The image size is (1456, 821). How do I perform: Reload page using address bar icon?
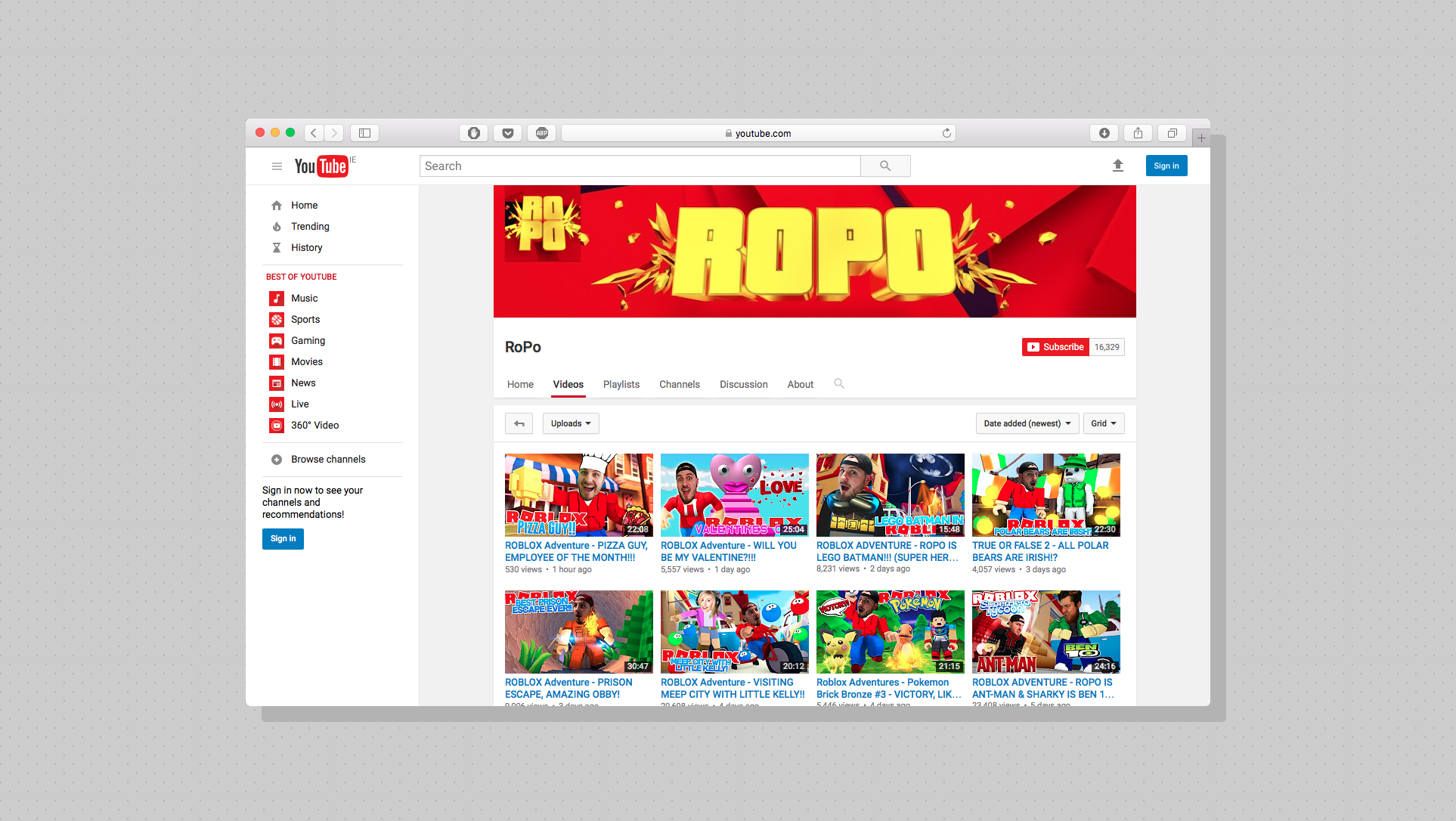tap(946, 133)
